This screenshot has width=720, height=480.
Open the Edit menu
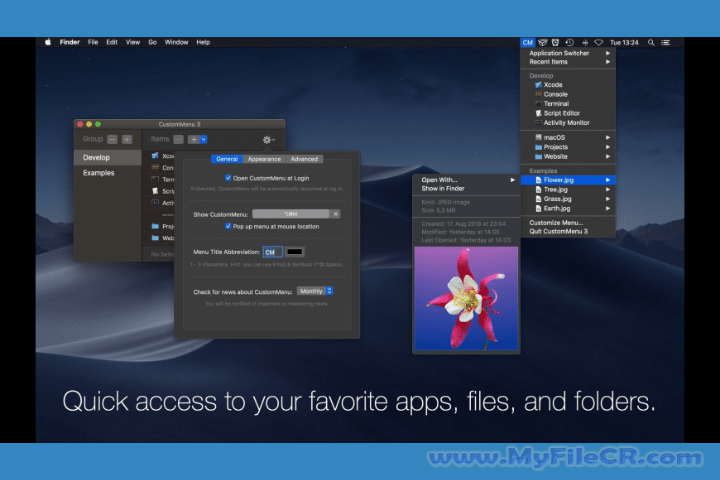pos(112,42)
